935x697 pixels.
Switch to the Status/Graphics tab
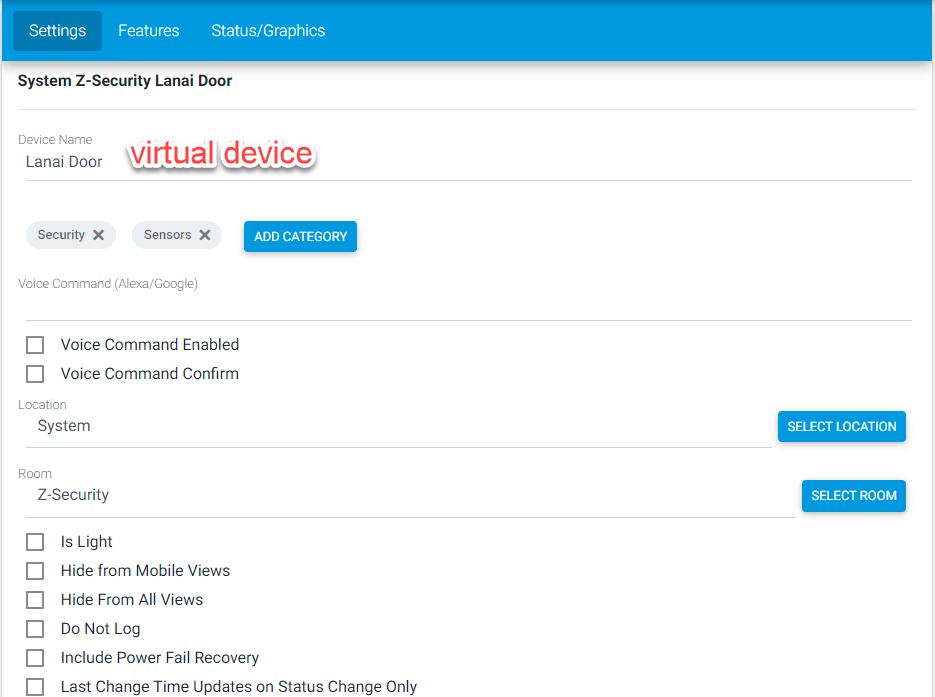[268, 30]
